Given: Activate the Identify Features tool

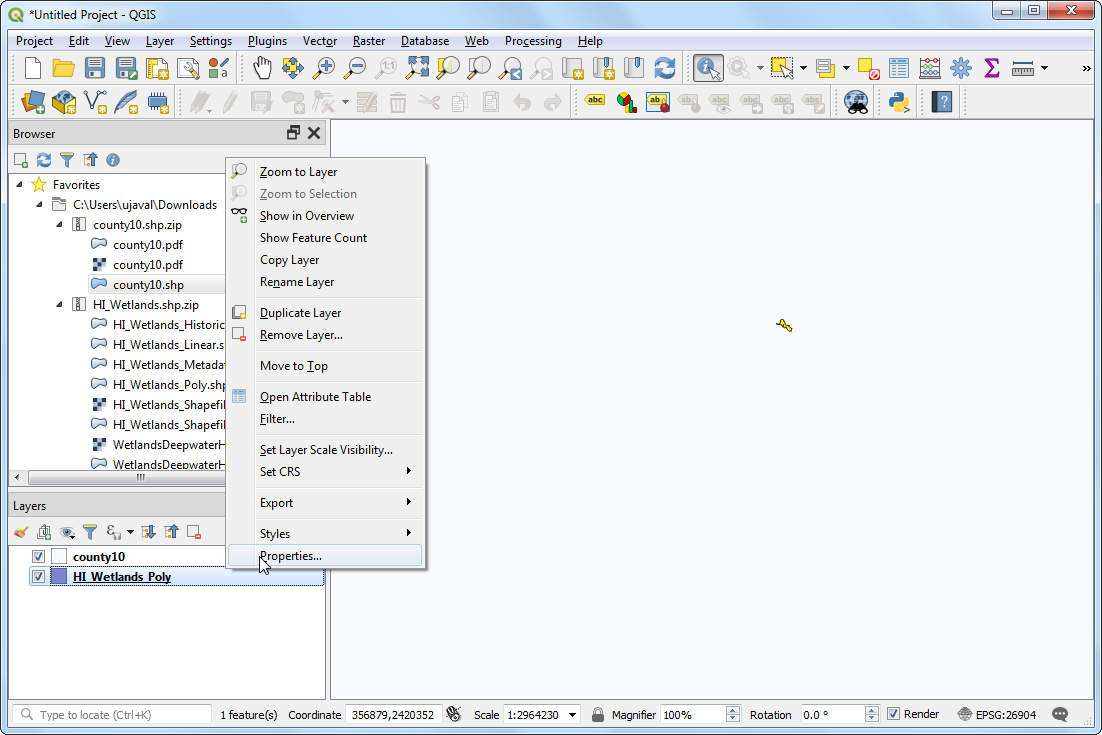Looking at the screenshot, I should coord(708,68).
